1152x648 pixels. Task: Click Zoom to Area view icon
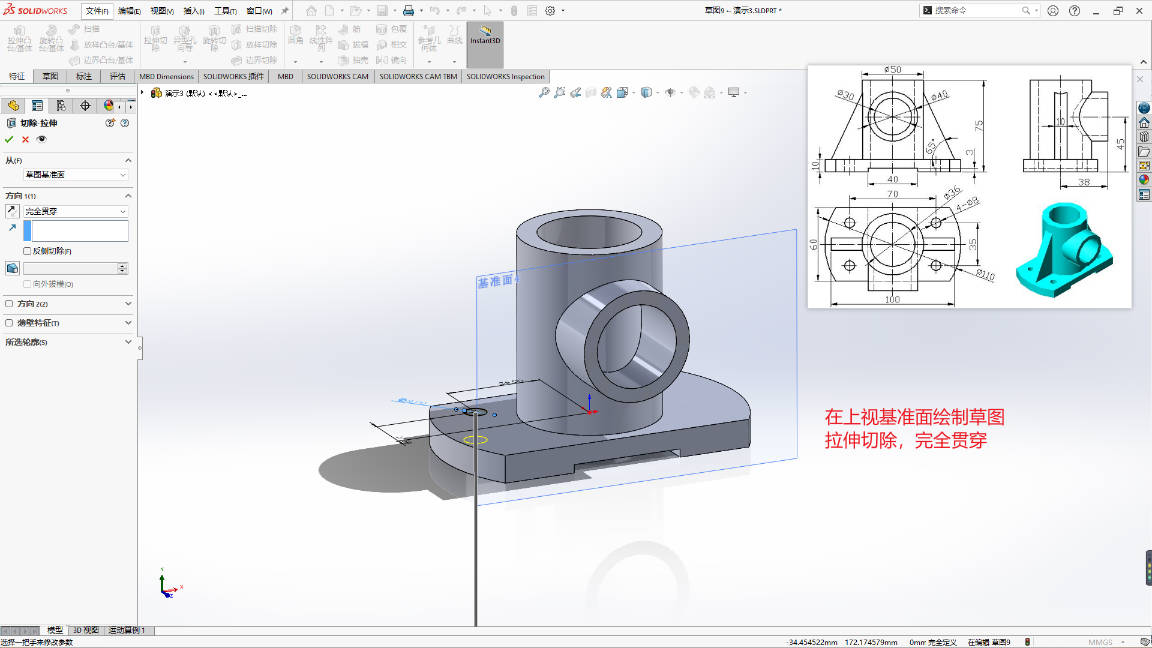pos(560,93)
